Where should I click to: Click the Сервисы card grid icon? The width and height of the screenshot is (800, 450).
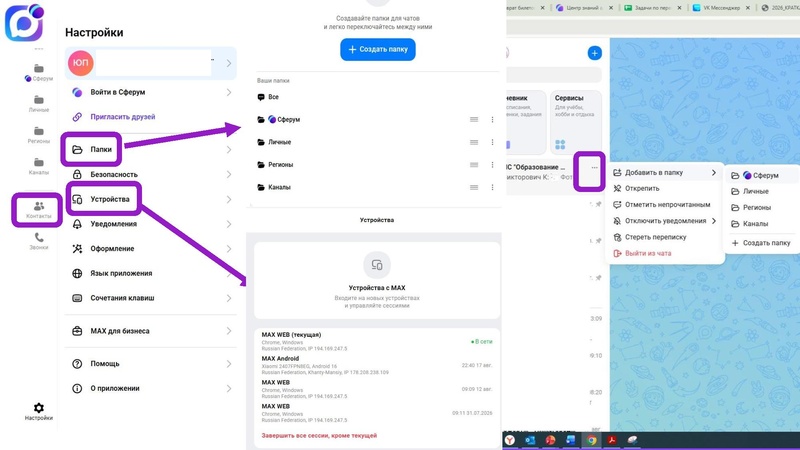pyautogui.click(x=560, y=145)
